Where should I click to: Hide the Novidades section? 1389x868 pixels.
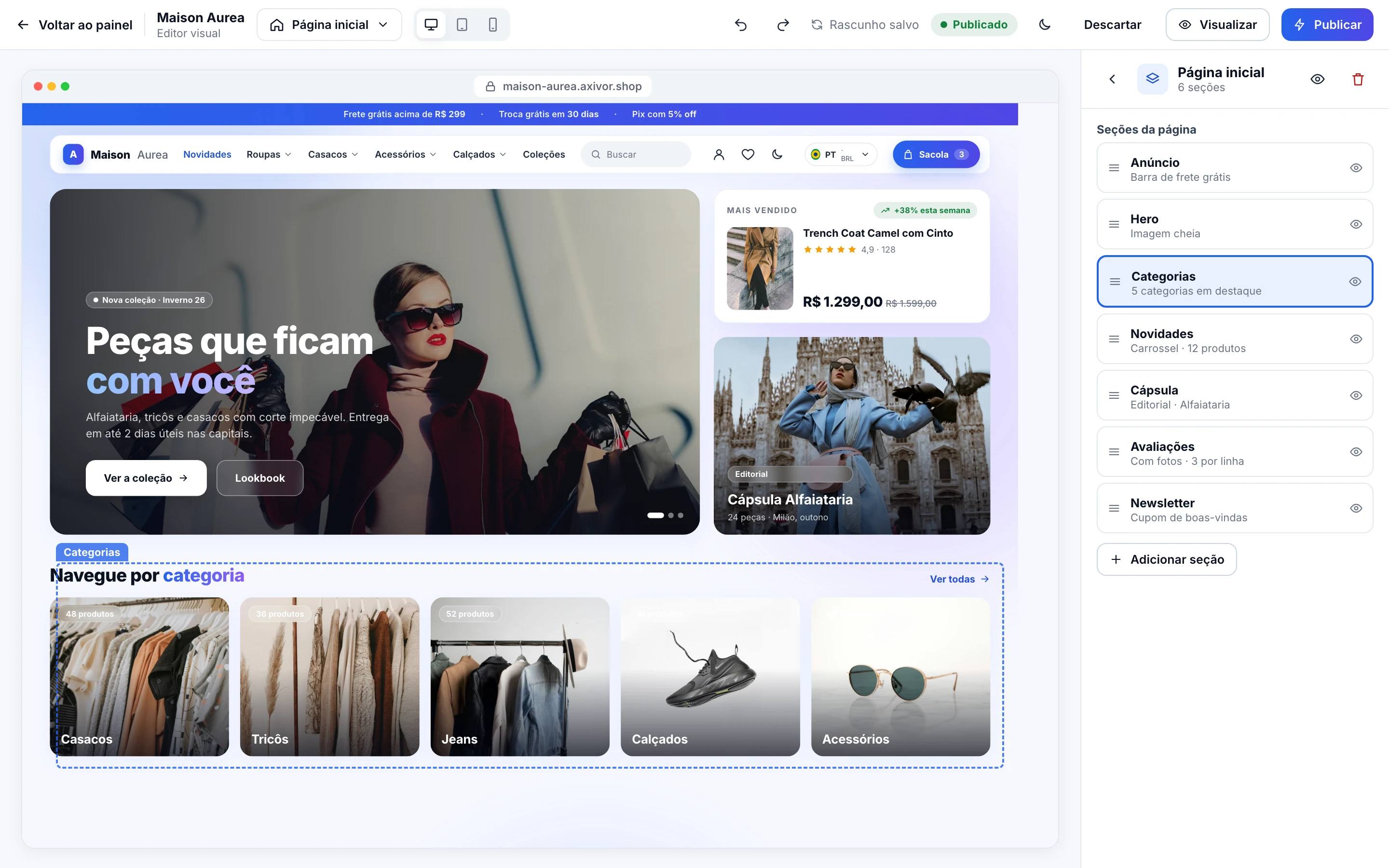pos(1356,339)
